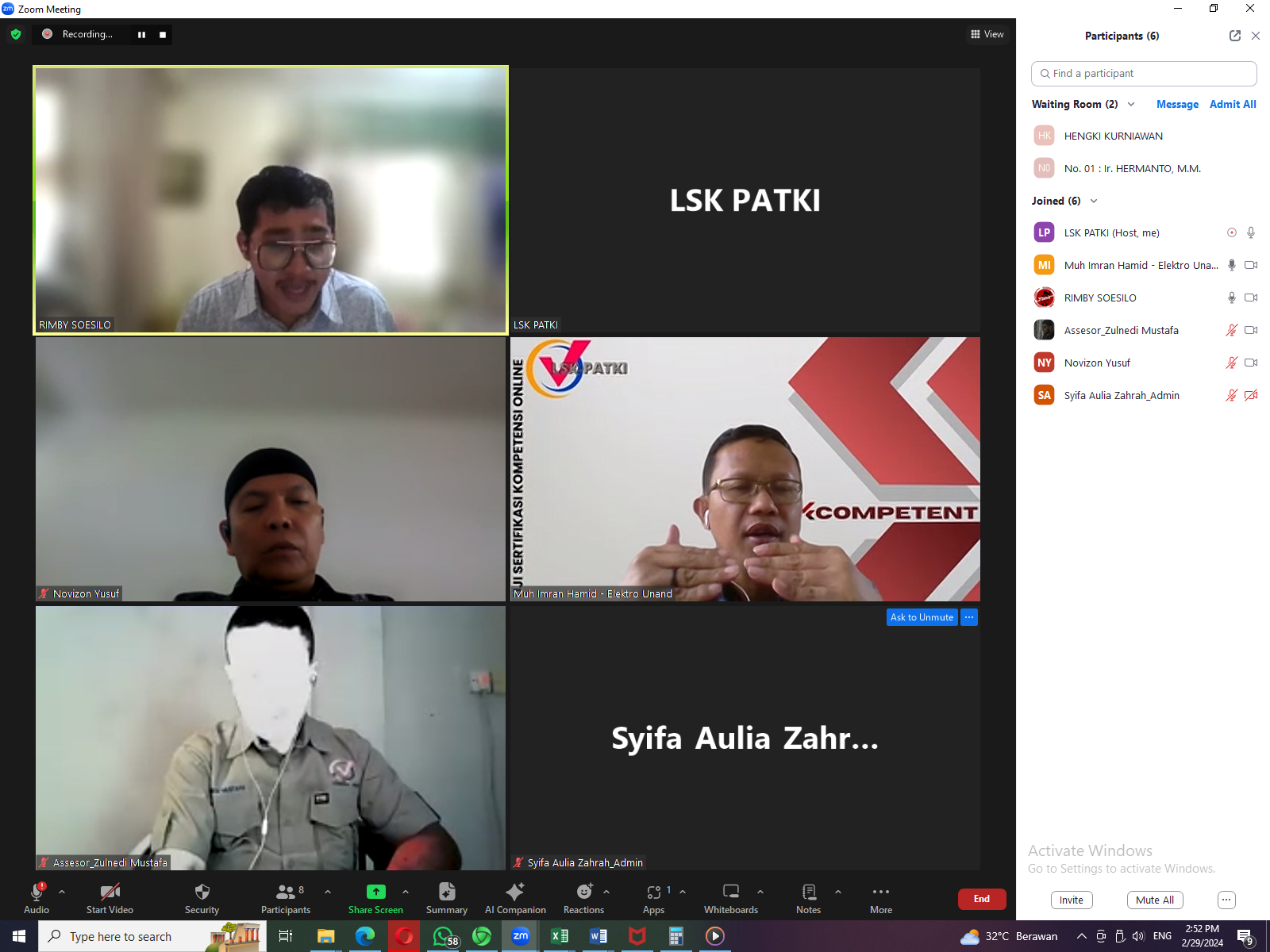Select Muh Imran Hamid - Elektro Unand tile
This screenshot has height=952, width=1270.
tap(745, 469)
